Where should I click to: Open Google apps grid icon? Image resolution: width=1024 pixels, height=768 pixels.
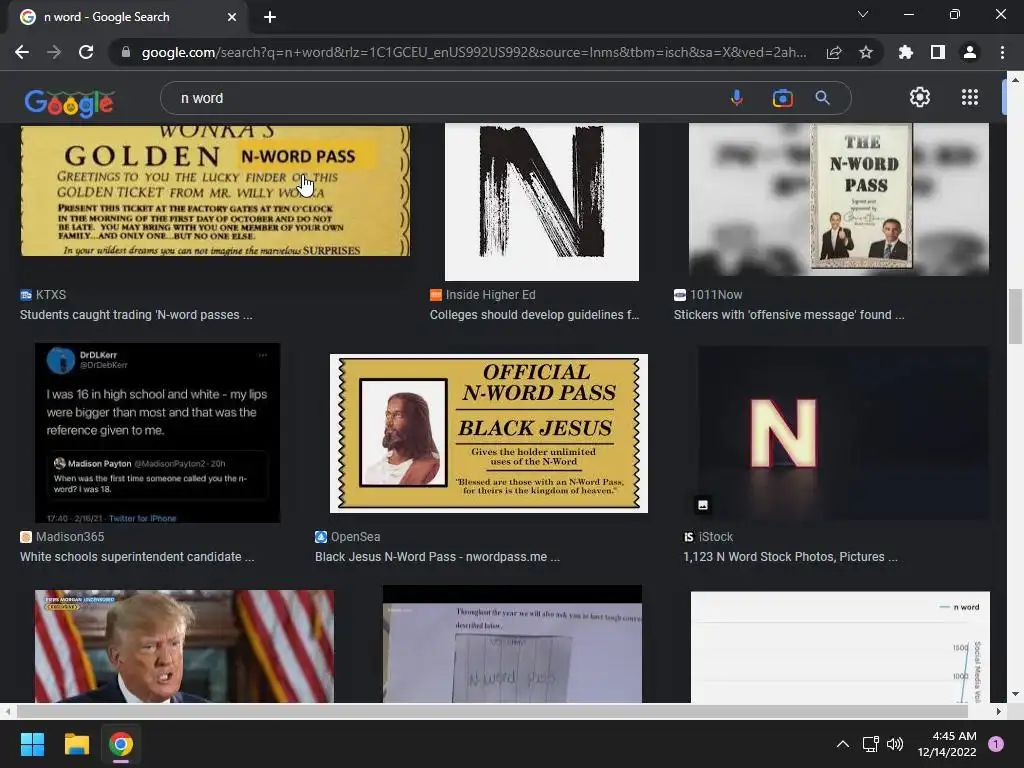click(x=970, y=97)
